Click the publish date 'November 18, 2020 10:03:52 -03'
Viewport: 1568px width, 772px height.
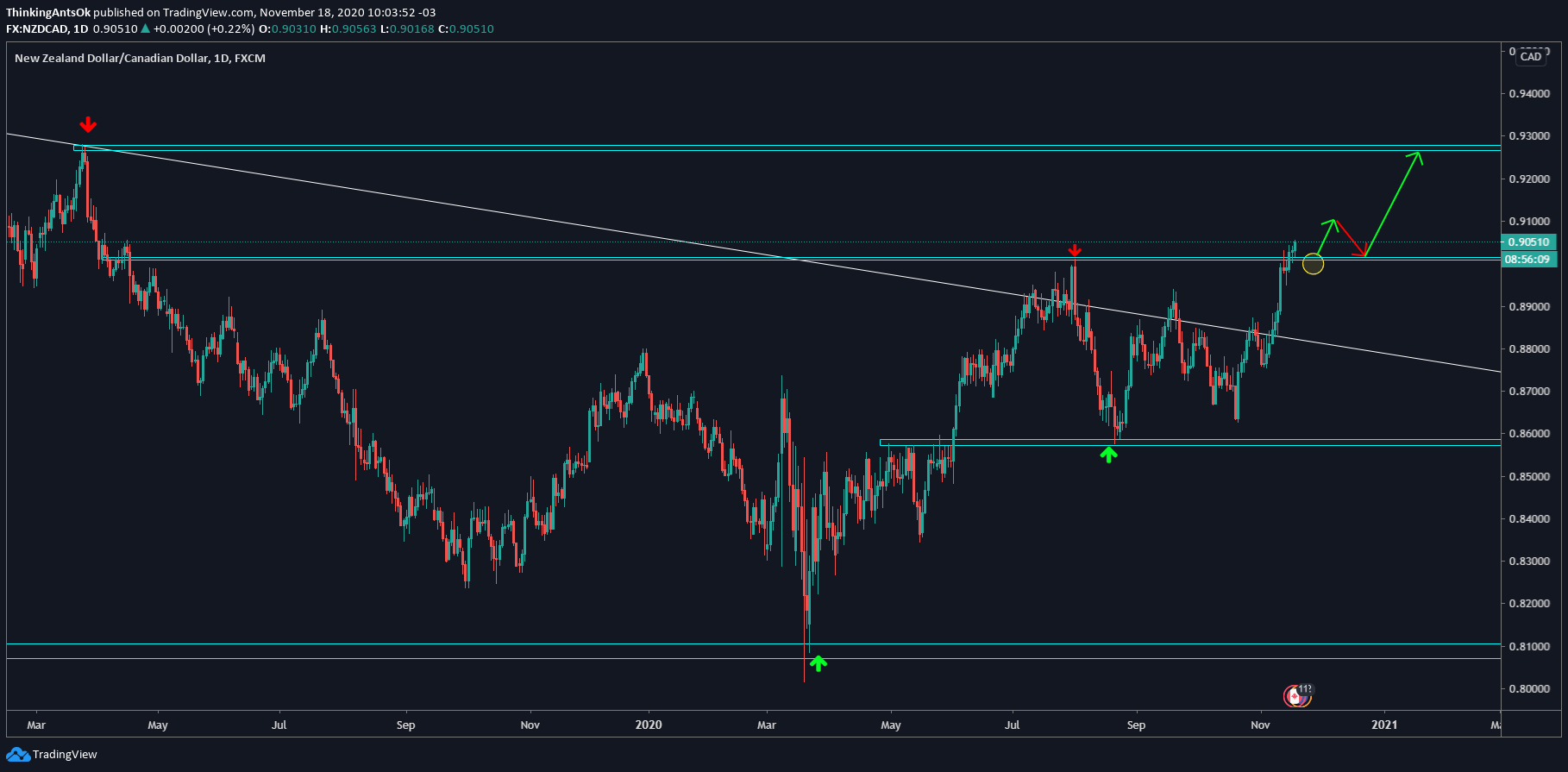(x=347, y=12)
